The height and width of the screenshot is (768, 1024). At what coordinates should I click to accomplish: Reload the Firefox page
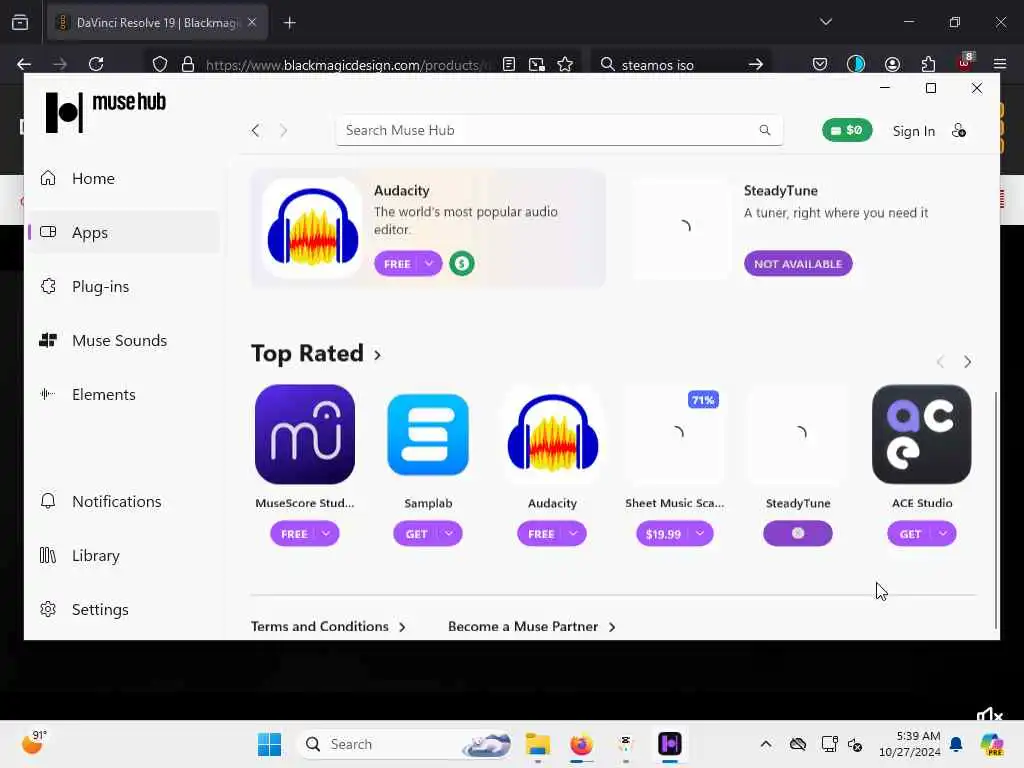click(x=96, y=64)
